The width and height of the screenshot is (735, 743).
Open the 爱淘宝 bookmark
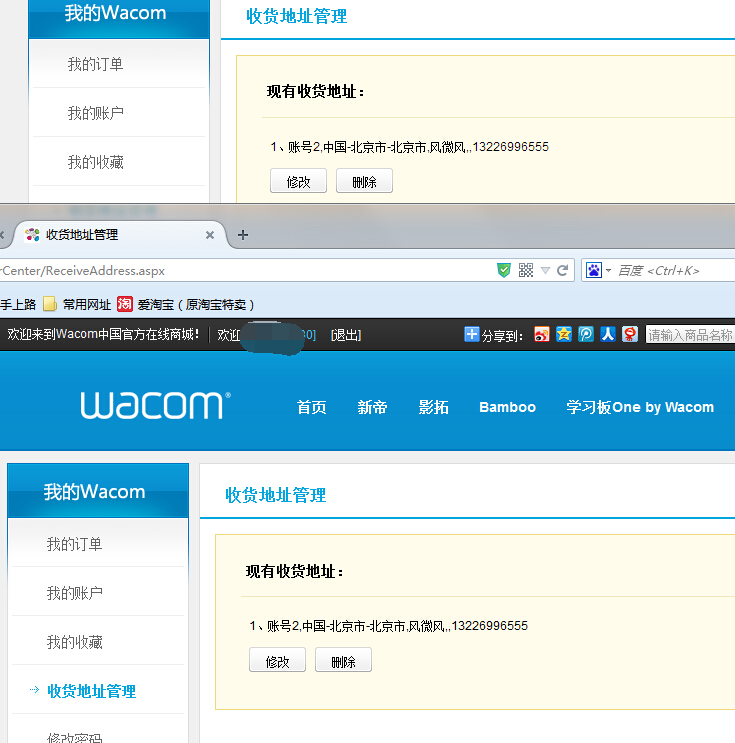185,304
